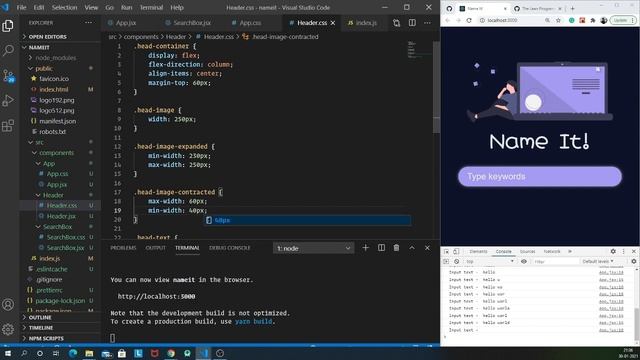Open the Explorer panel's more actions ellipsis
Screen dimensions: 640x360
(x=89, y=23)
